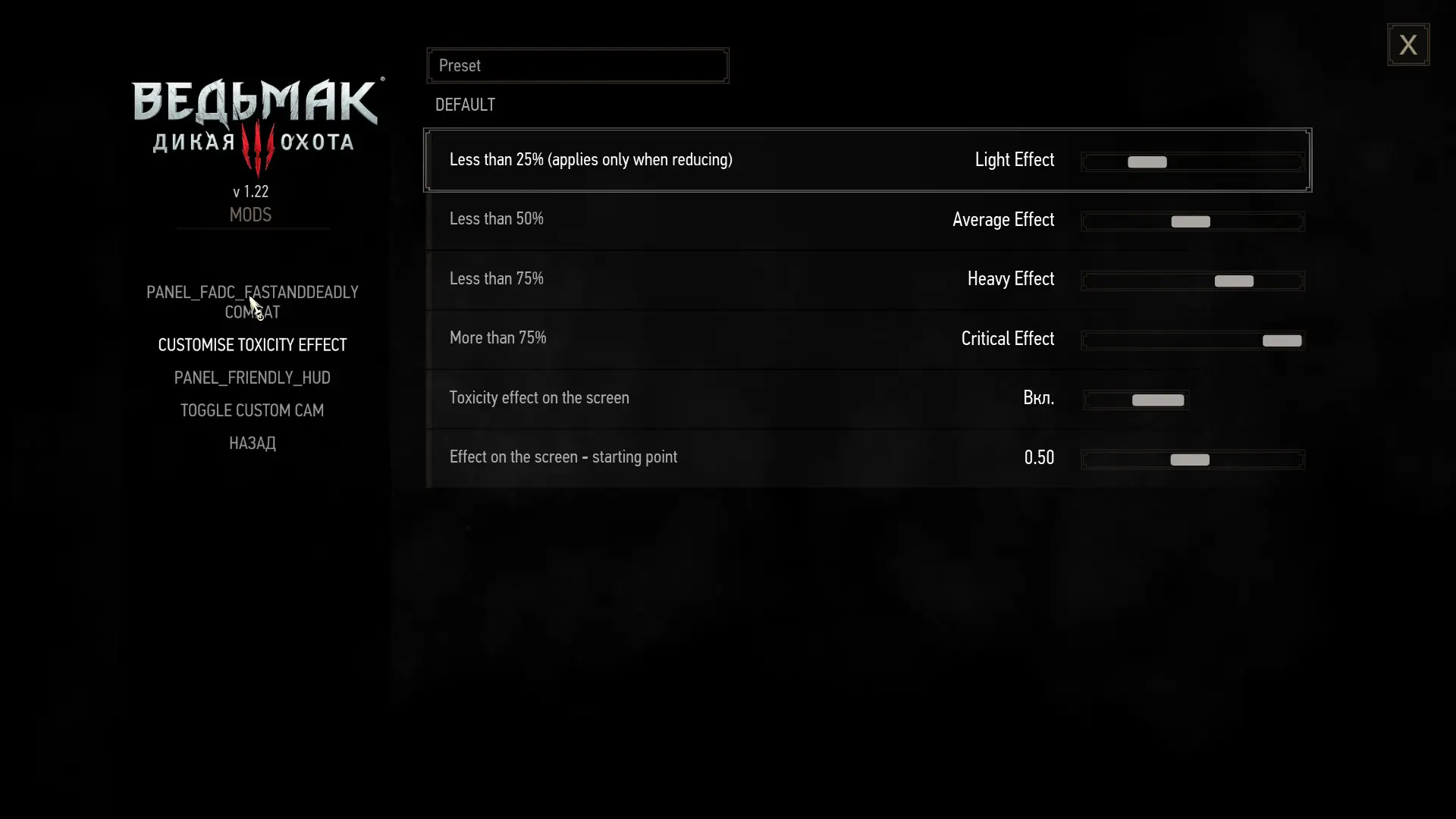Click the More than 75% slider handle
This screenshot has width=1456, height=819.
click(1282, 340)
